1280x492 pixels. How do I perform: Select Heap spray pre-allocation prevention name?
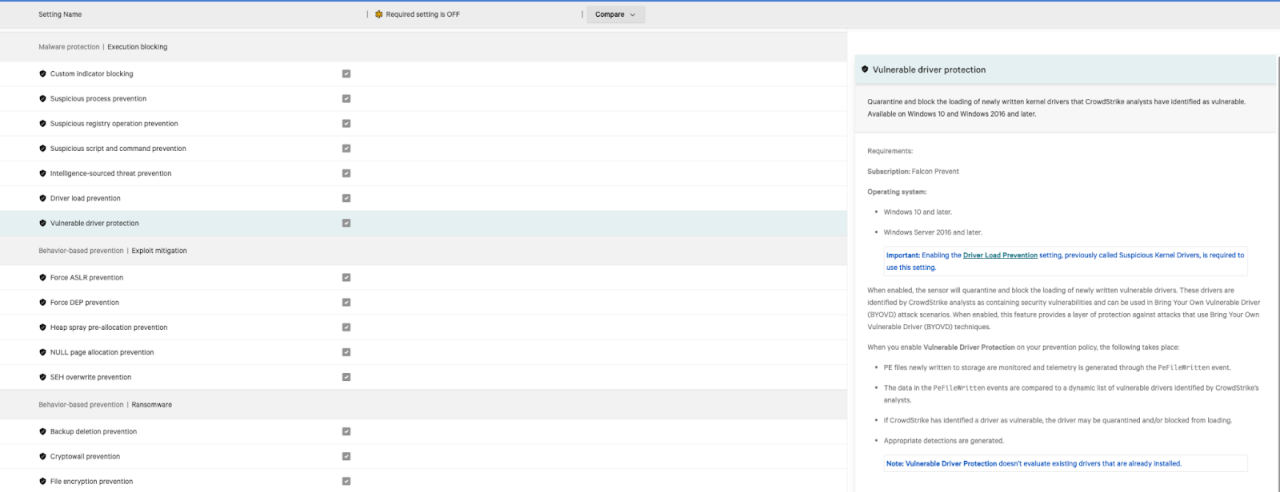click(x=109, y=328)
